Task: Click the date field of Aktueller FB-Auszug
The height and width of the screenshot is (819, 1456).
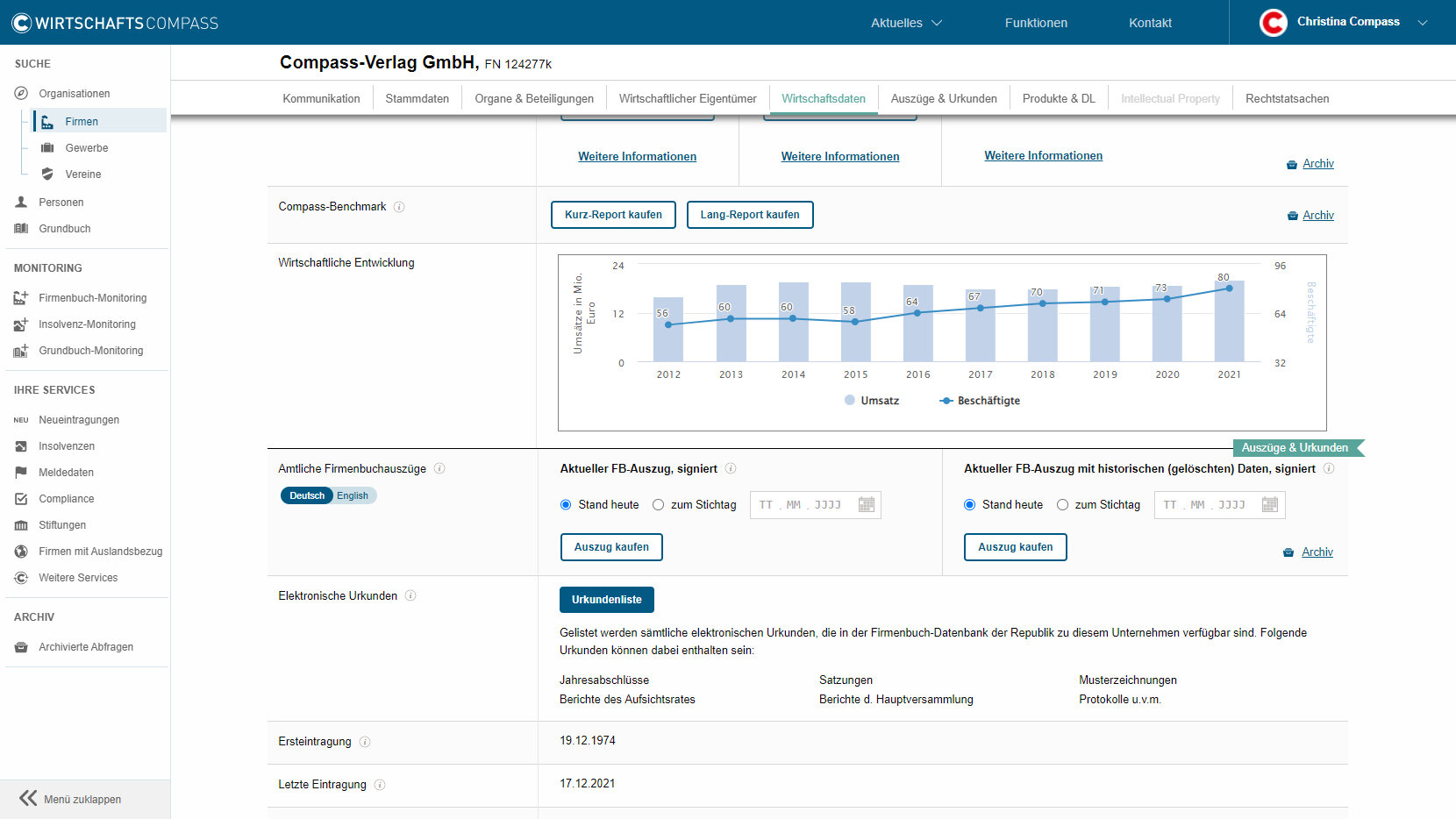Action: tap(815, 505)
